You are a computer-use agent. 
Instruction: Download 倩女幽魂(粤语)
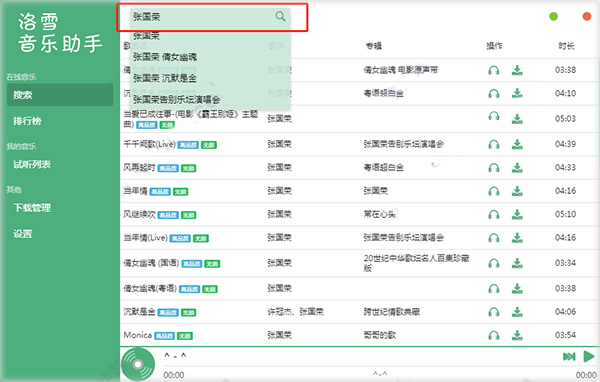(517, 289)
